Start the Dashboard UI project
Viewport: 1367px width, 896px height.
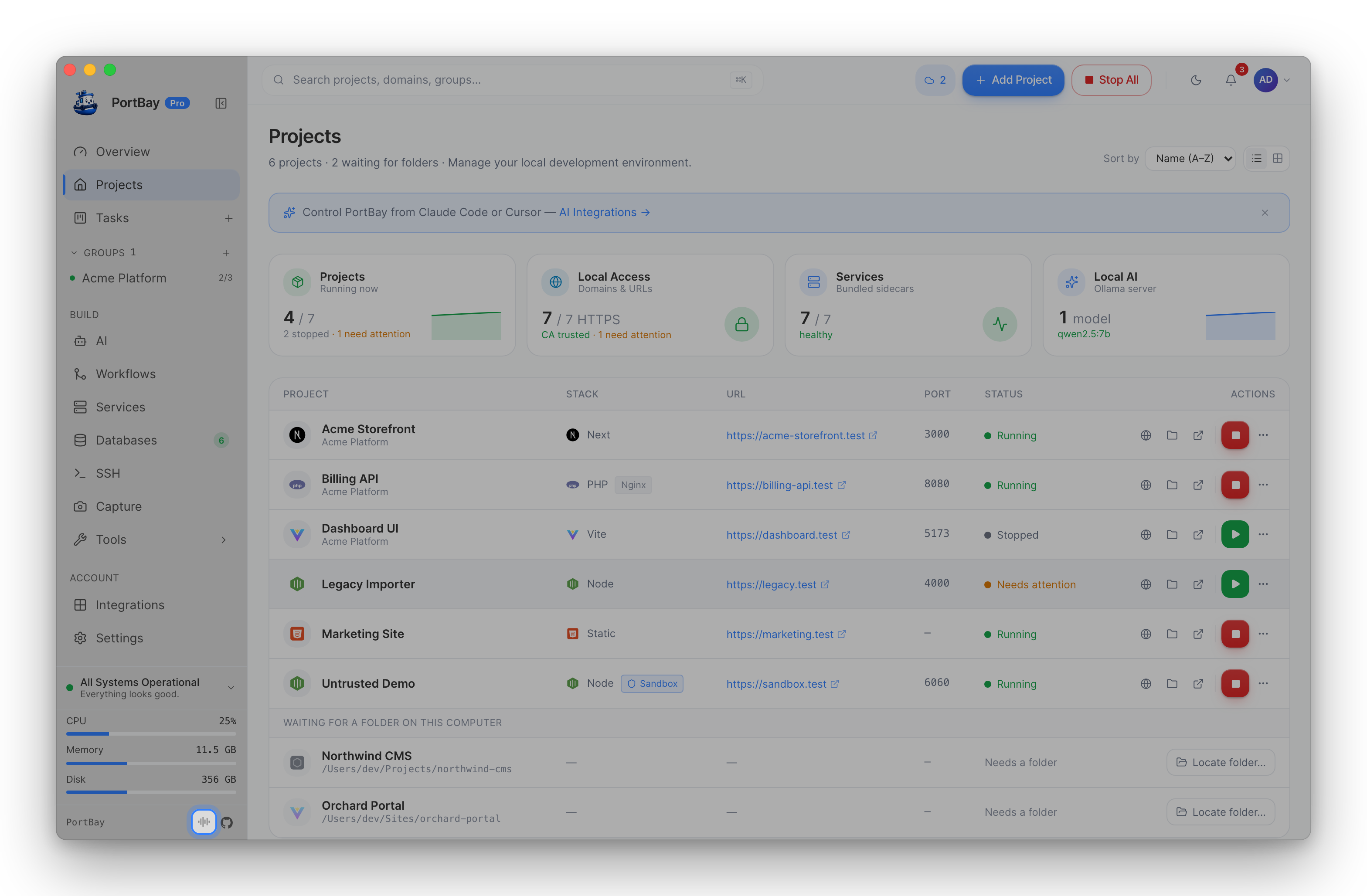(x=1235, y=535)
